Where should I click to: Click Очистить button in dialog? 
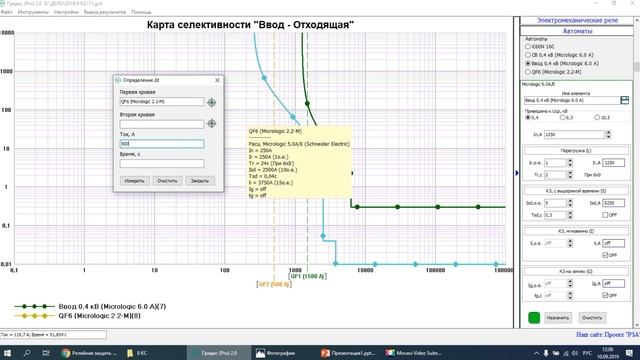(x=167, y=181)
